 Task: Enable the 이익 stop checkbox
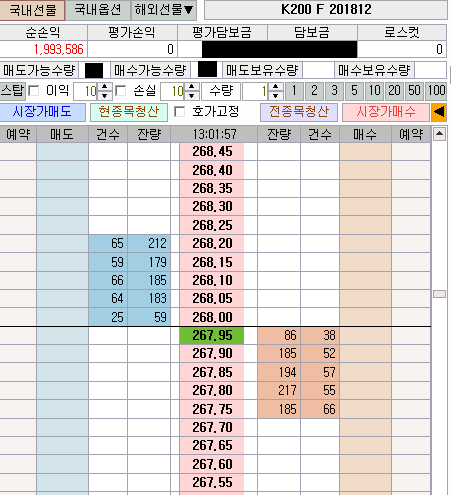(x=34, y=91)
